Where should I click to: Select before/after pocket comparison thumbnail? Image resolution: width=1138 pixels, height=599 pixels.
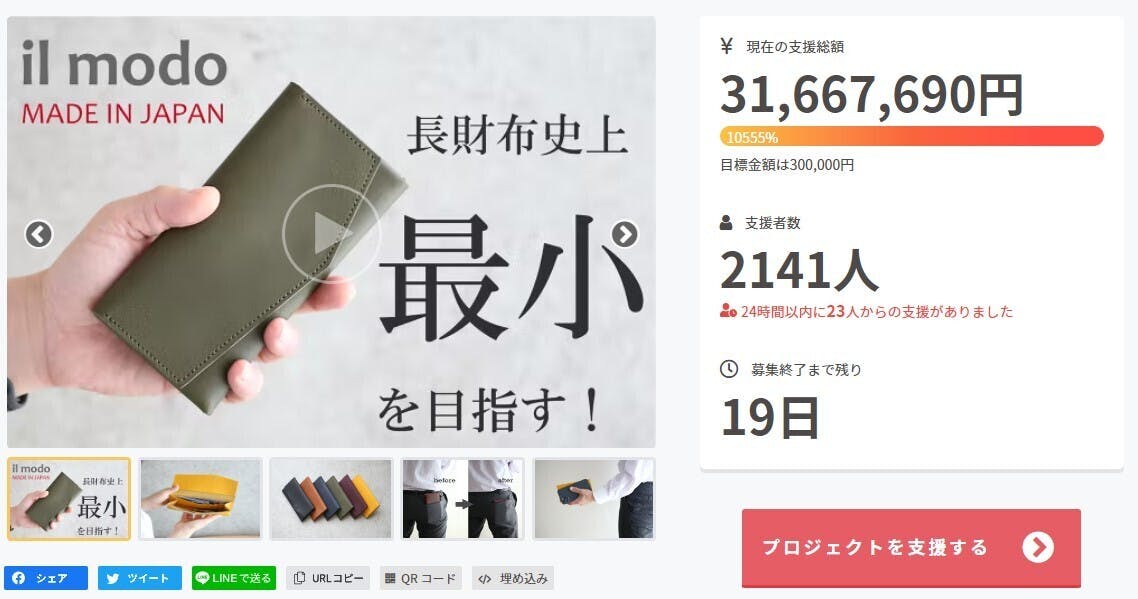[462, 499]
